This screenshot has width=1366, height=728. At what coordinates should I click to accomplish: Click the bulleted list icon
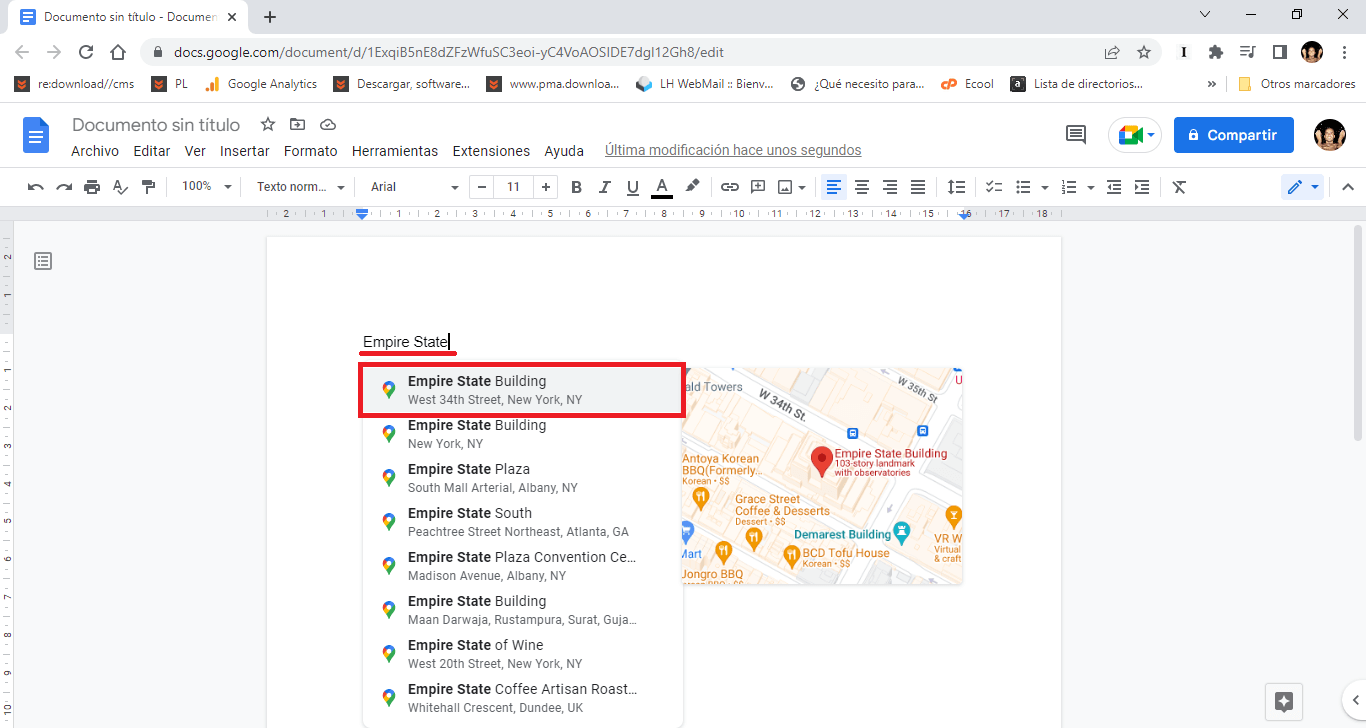tap(1023, 187)
